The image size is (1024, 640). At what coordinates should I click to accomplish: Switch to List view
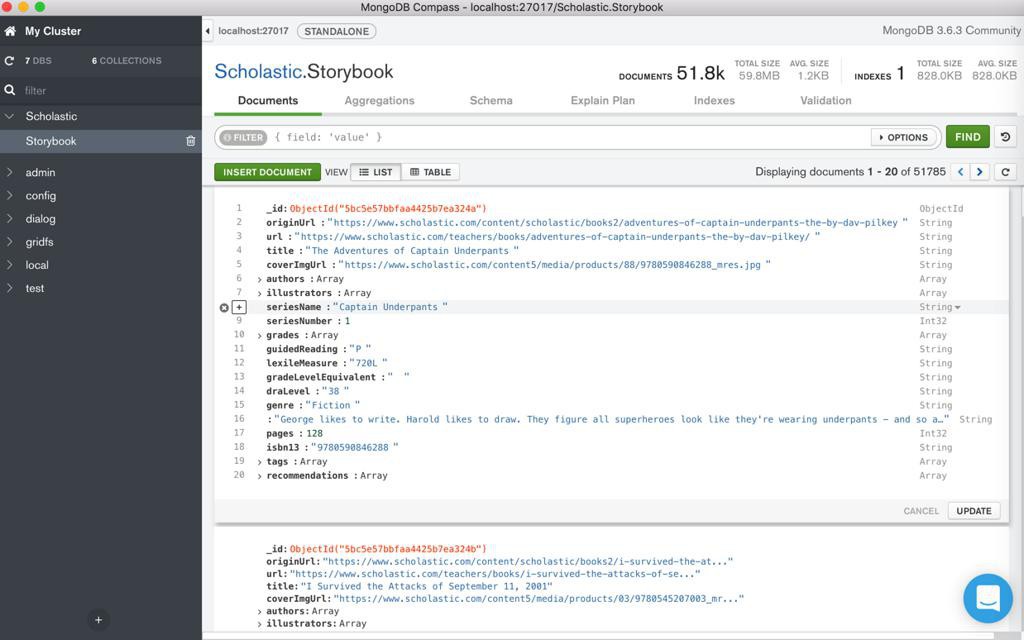tap(376, 172)
